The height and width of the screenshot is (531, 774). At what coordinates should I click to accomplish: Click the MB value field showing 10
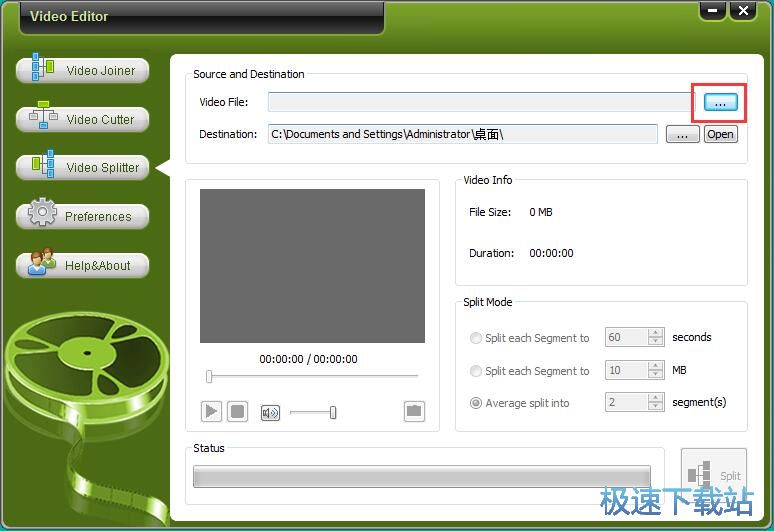coord(626,370)
